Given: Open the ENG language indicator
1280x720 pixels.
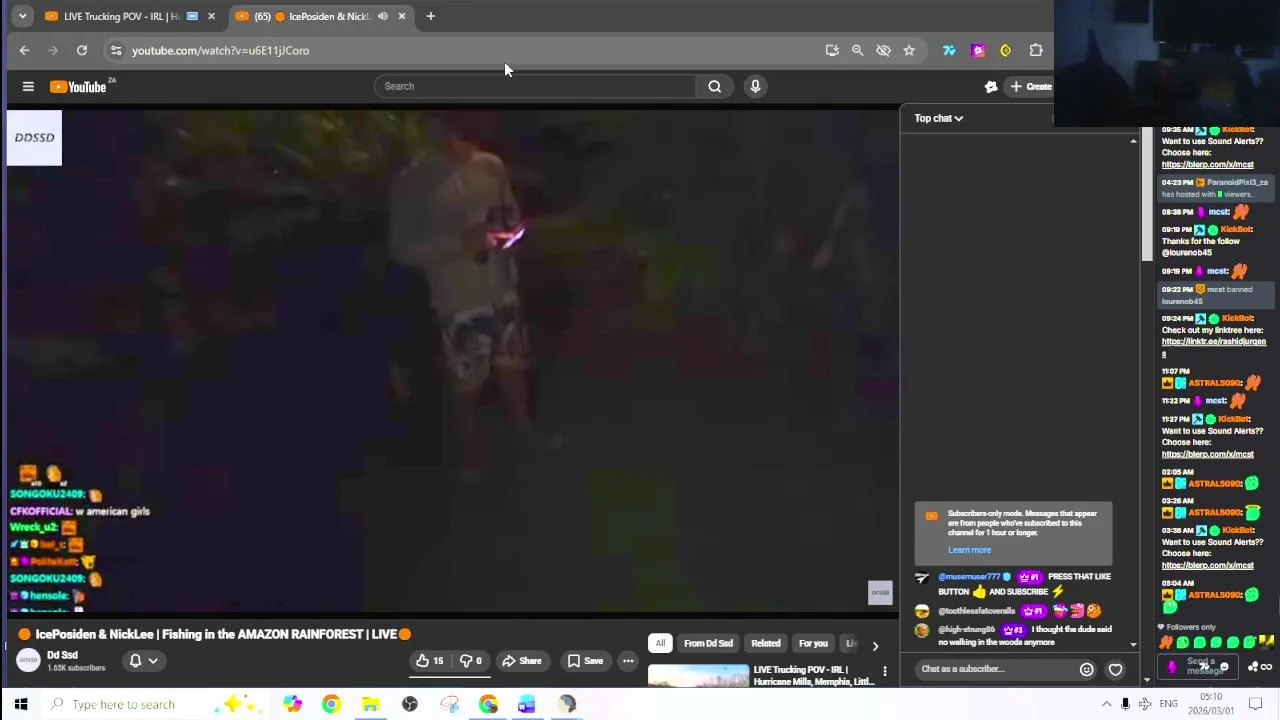Looking at the screenshot, I should (x=1168, y=704).
